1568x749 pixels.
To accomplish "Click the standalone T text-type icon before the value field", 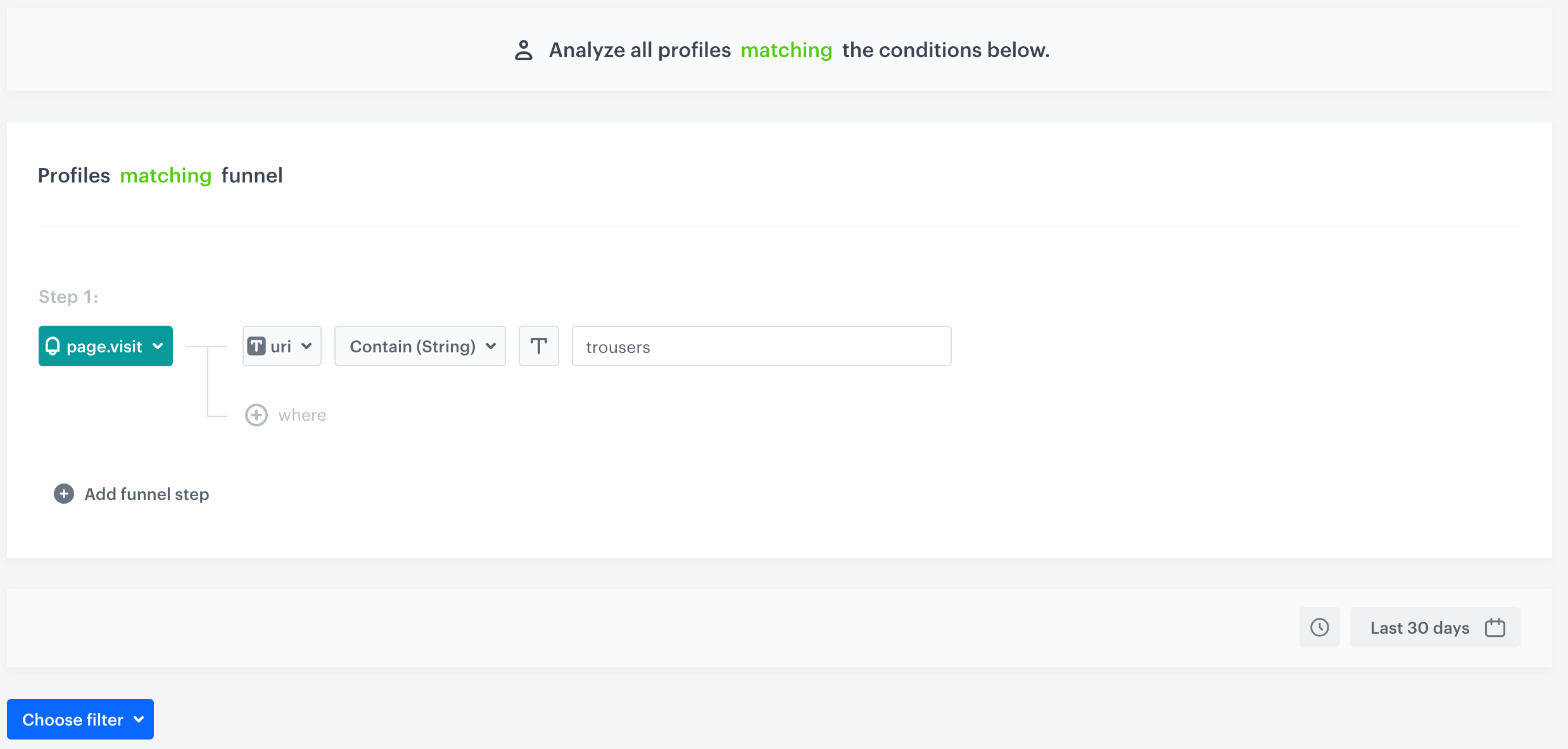I will (538, 346).
